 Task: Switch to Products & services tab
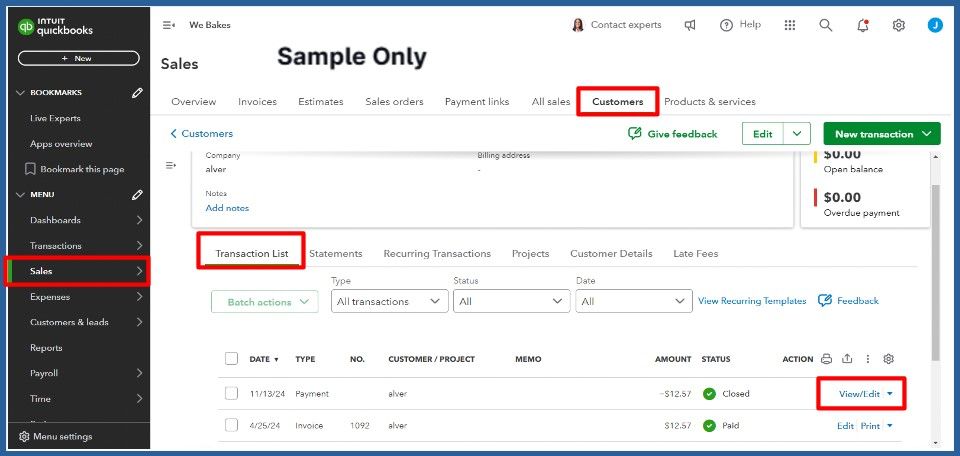point(710,102)
